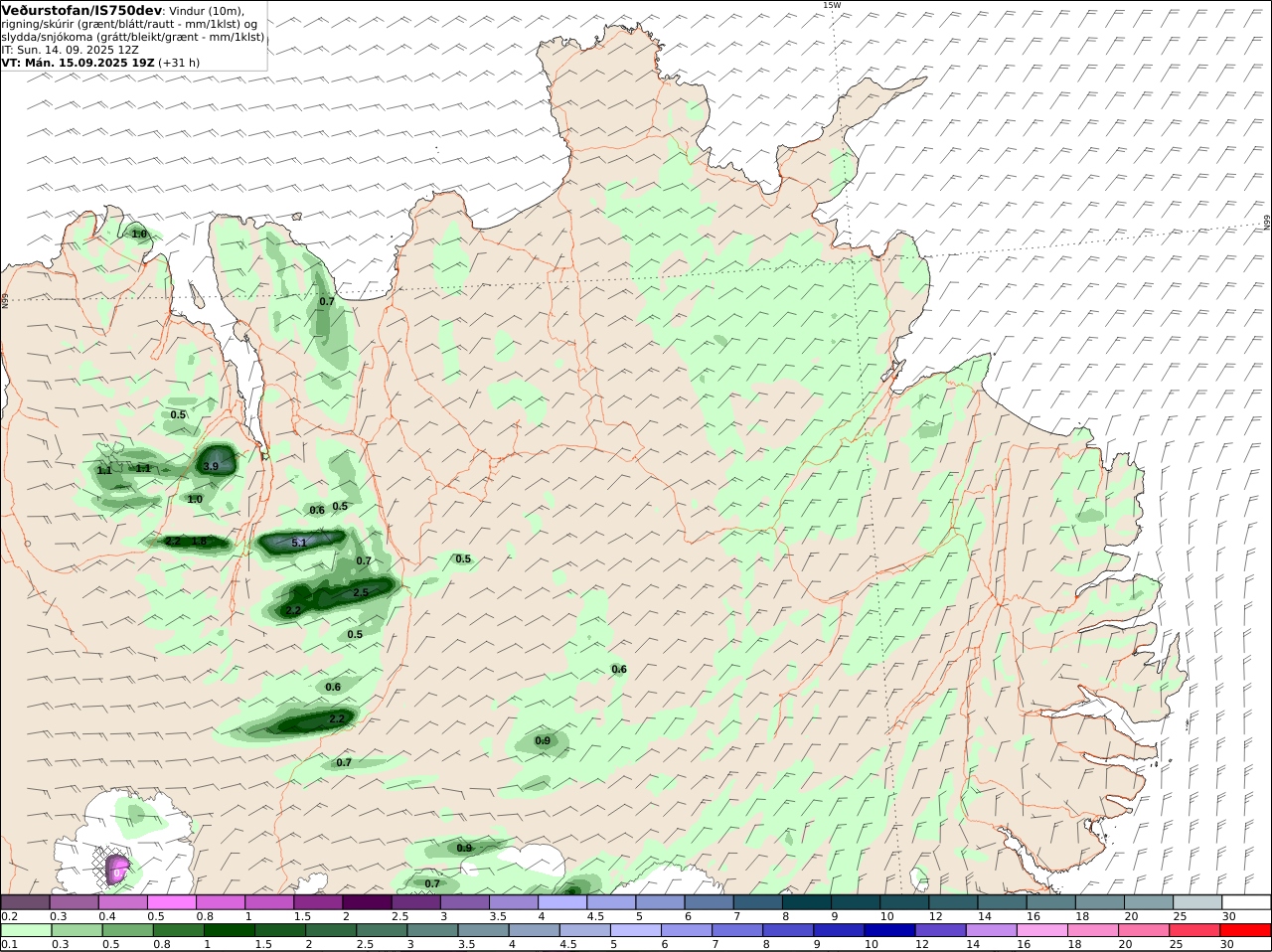The width and height of the screenshot is (1272, 952).
Task: Choose the deep navy blue swatch at 10 in the bottom legend
Action: coord(887,930)
